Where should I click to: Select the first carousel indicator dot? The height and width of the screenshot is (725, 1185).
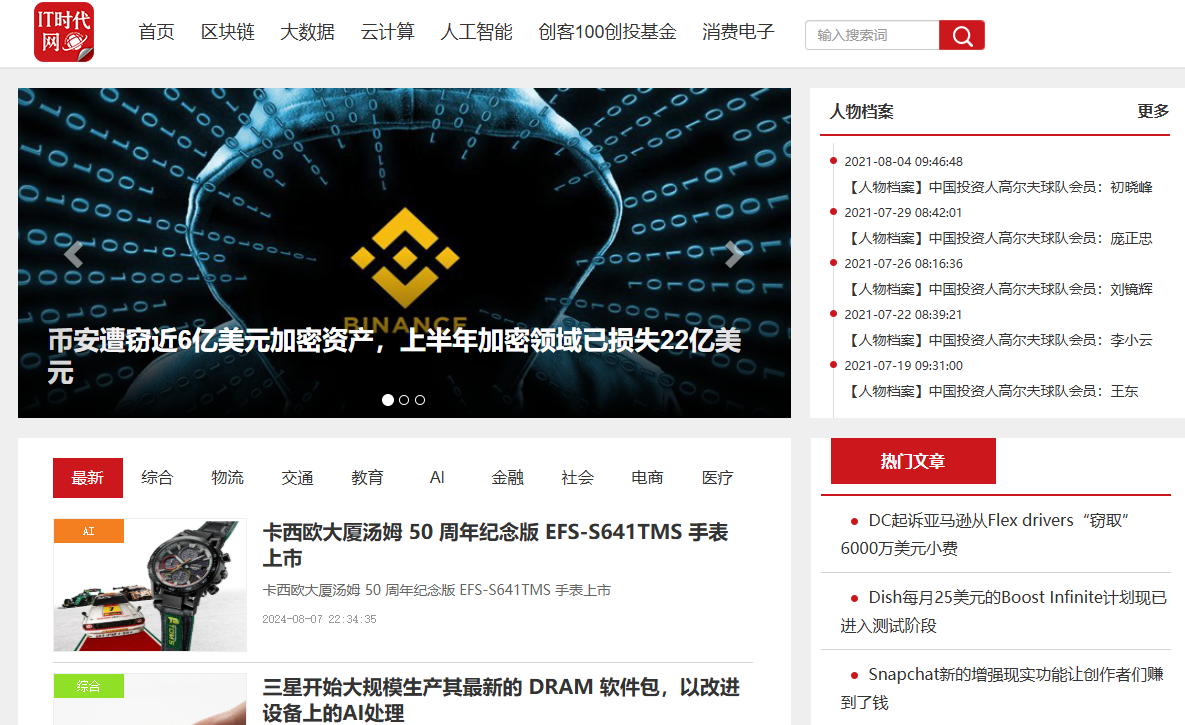[388, 400]
